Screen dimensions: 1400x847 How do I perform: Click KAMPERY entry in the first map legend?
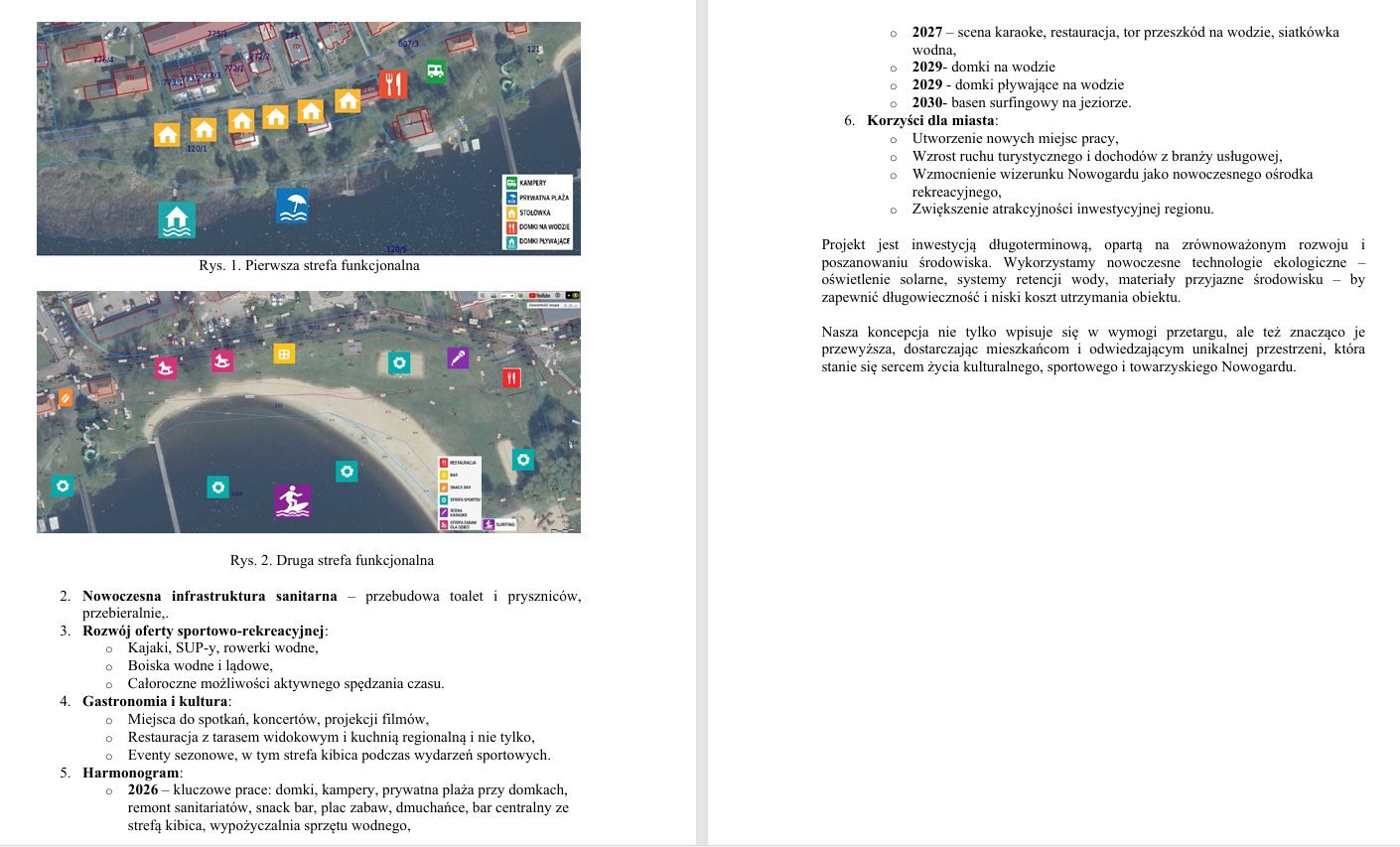[533, 184]
